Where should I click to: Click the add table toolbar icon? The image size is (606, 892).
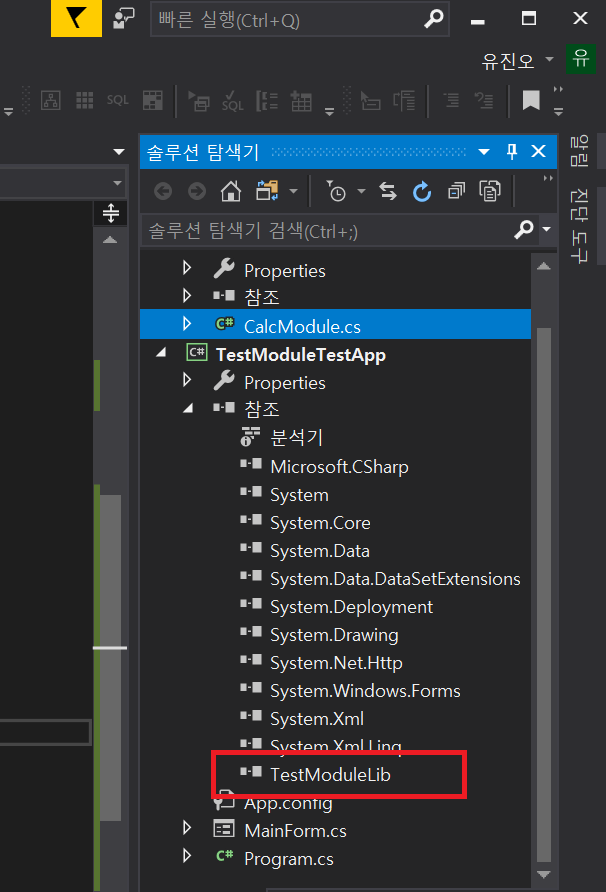301,101
